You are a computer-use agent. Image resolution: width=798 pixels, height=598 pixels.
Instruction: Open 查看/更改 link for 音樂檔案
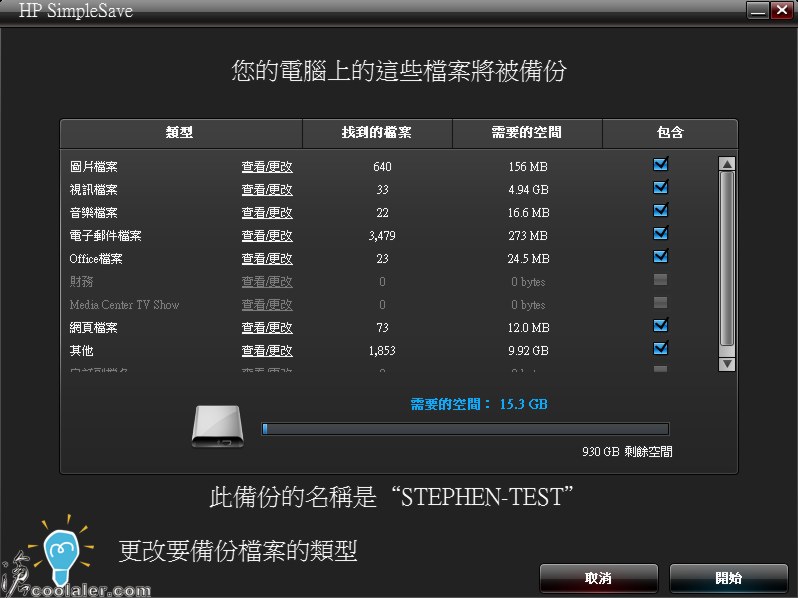click(x=267, y=212)
